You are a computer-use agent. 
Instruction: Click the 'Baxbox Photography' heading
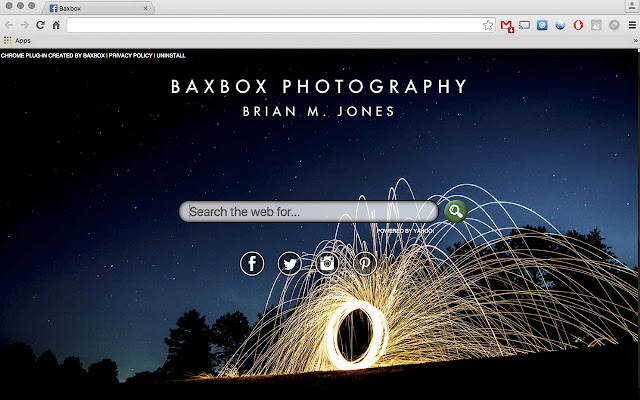coord(319,87)
